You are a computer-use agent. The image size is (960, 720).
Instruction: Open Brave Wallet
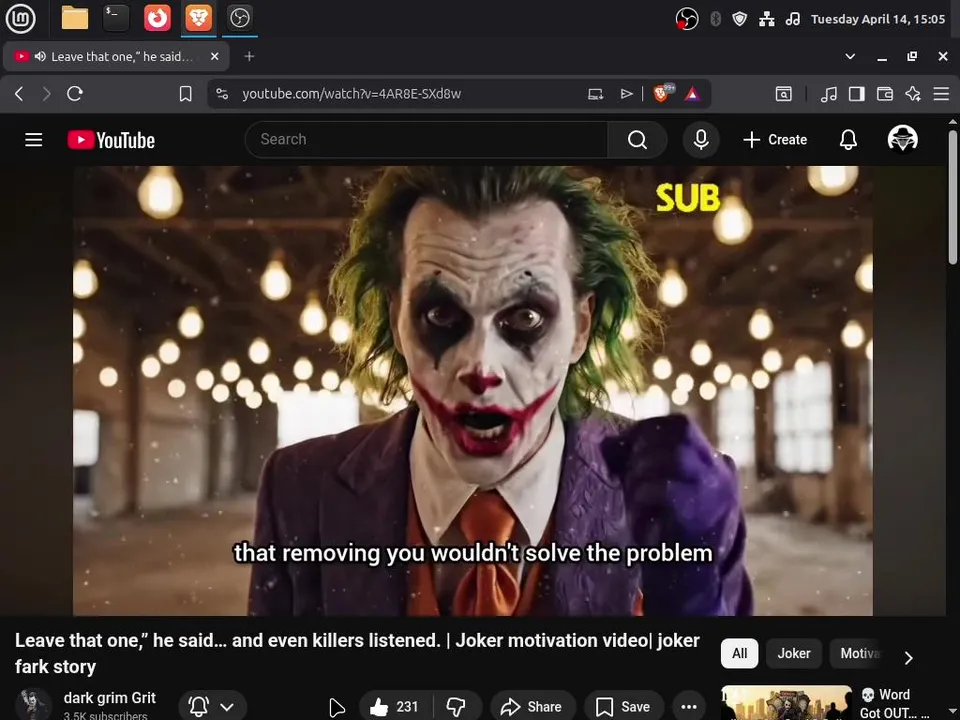[885, 94]
